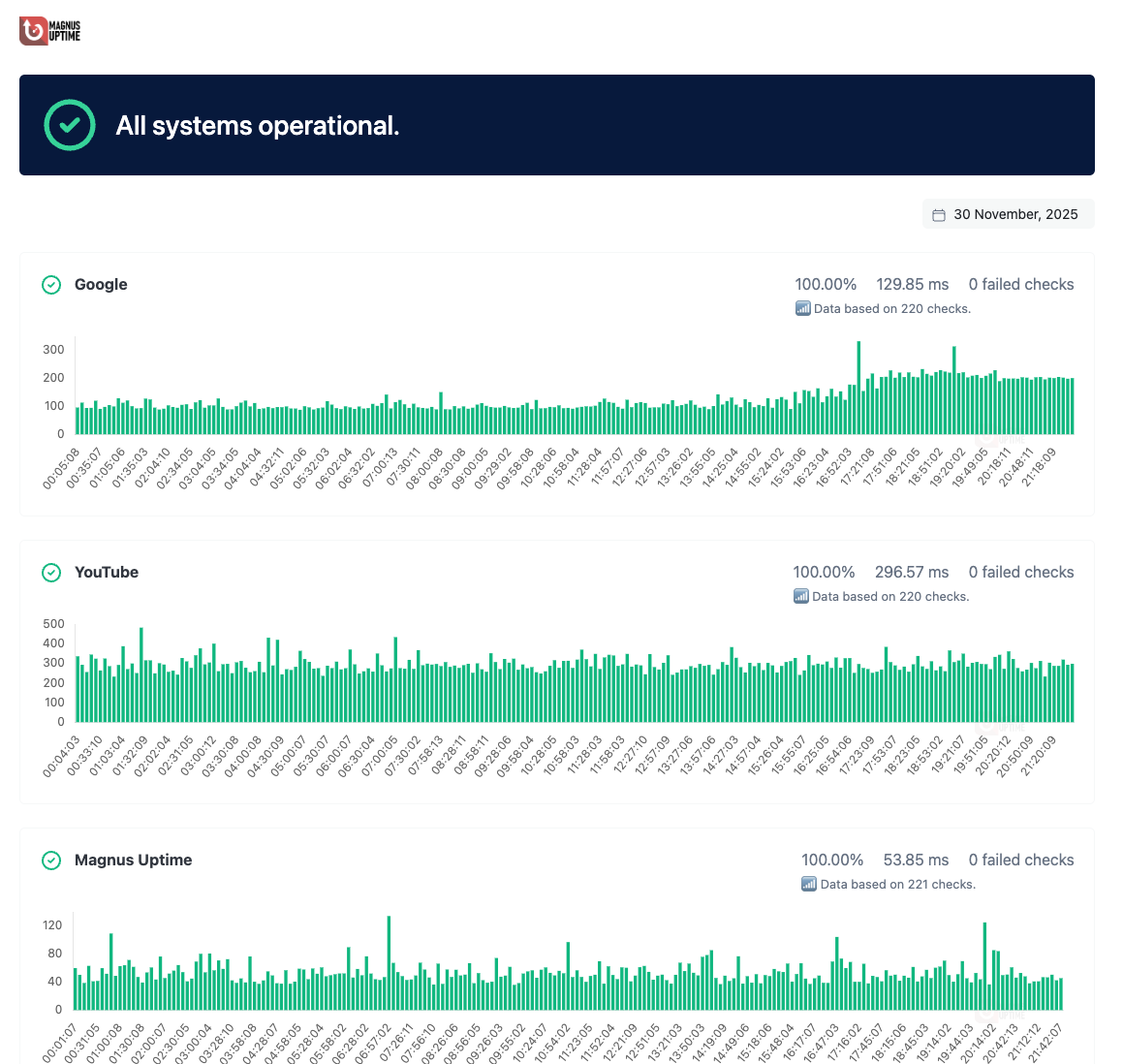Viewport: 1123px width, 1064px height.
Task: Click the status check icon beside Magnus Uptime service
Action: pyautogui.click(x=51, y=861)
